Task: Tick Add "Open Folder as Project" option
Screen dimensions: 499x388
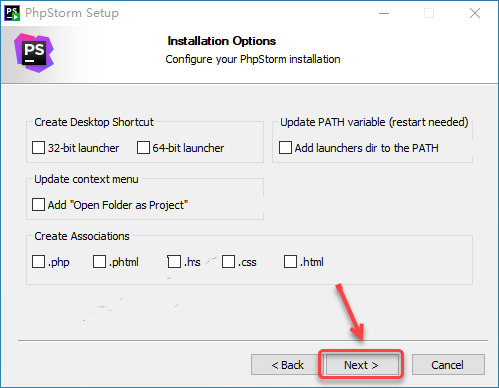Action: (38, 205)
